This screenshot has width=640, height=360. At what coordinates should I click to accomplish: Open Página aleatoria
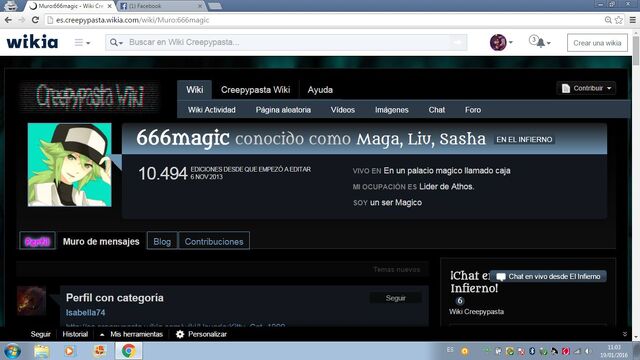(x=283, y=110)
